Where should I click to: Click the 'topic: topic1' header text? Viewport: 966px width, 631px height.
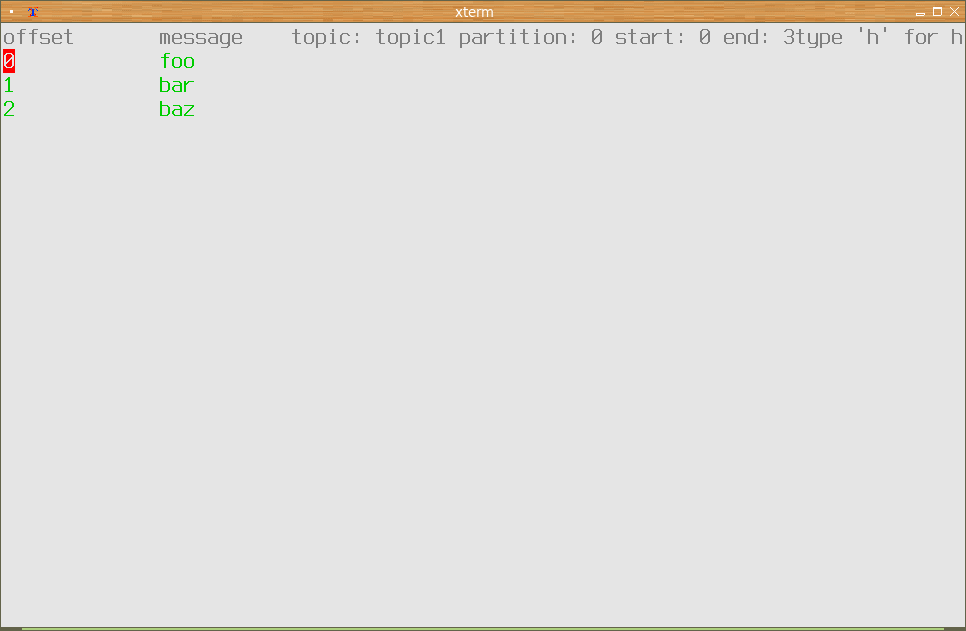tap(368, 37)
